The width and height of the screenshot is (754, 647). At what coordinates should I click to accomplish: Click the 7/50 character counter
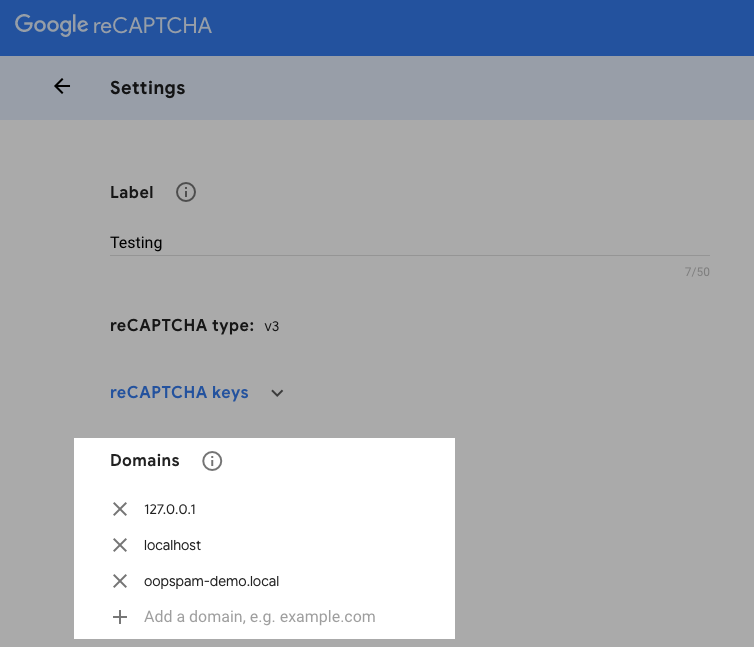pyautogui.click(x=697, y=272)
